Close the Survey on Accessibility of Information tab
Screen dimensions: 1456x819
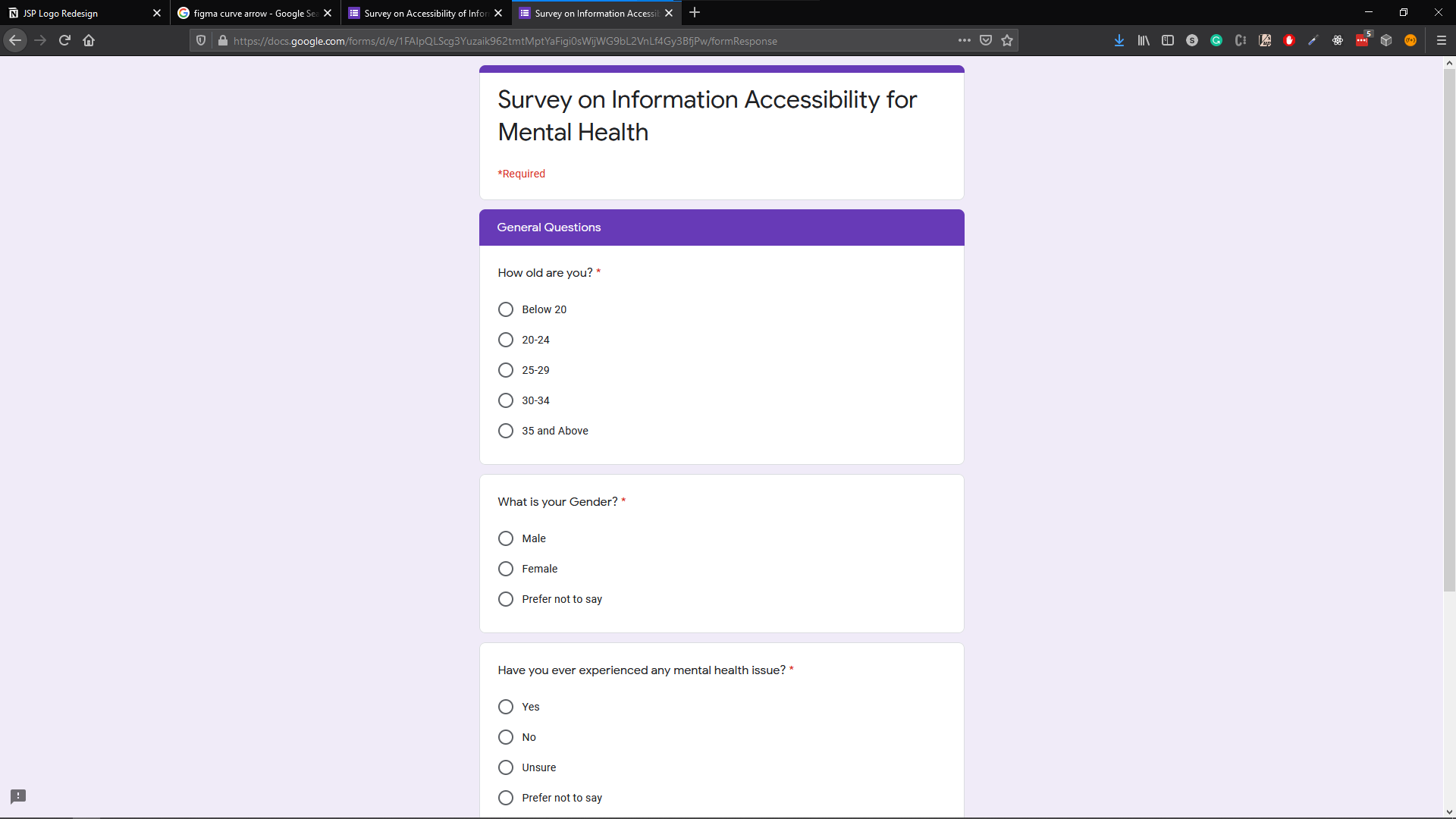pyautogui.click(x=498, y=13)
